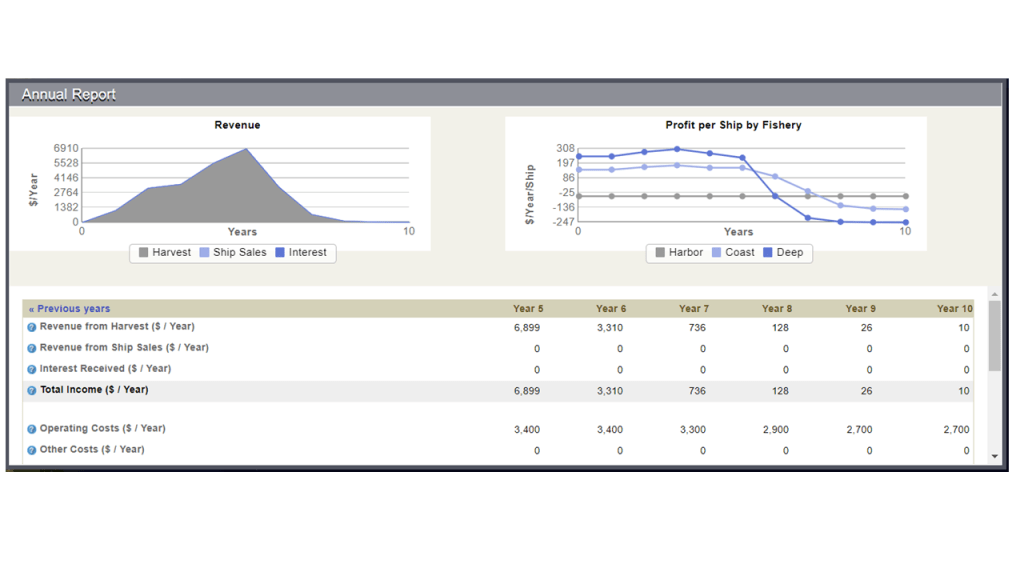Click the scrollbar down arrow of the table
The height and width of the screenshot is (576, 1024).
click(994, 456)
